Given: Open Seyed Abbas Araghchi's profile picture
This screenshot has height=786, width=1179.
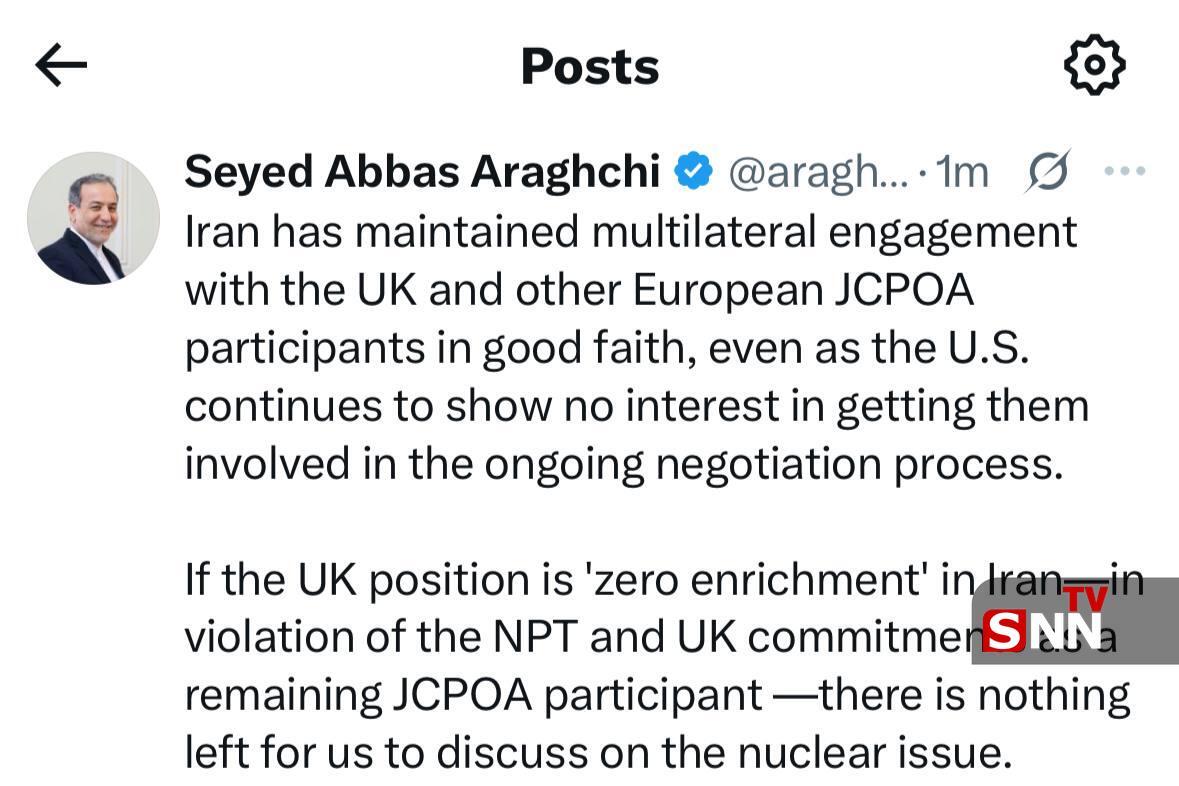Looking at the screenshot, I should coord(93,219).
